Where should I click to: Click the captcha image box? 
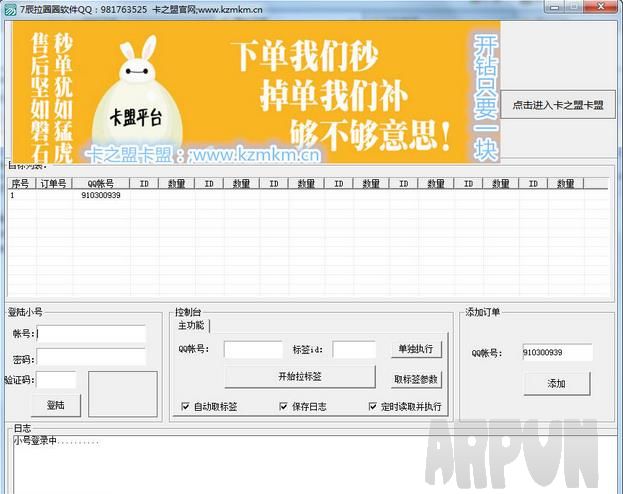coord(123,394)
